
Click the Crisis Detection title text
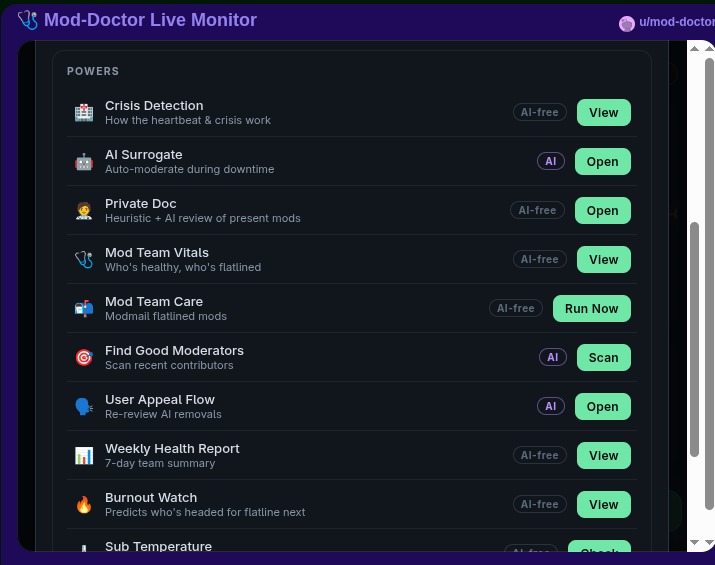pyautogui.click(x=154, y=105)
